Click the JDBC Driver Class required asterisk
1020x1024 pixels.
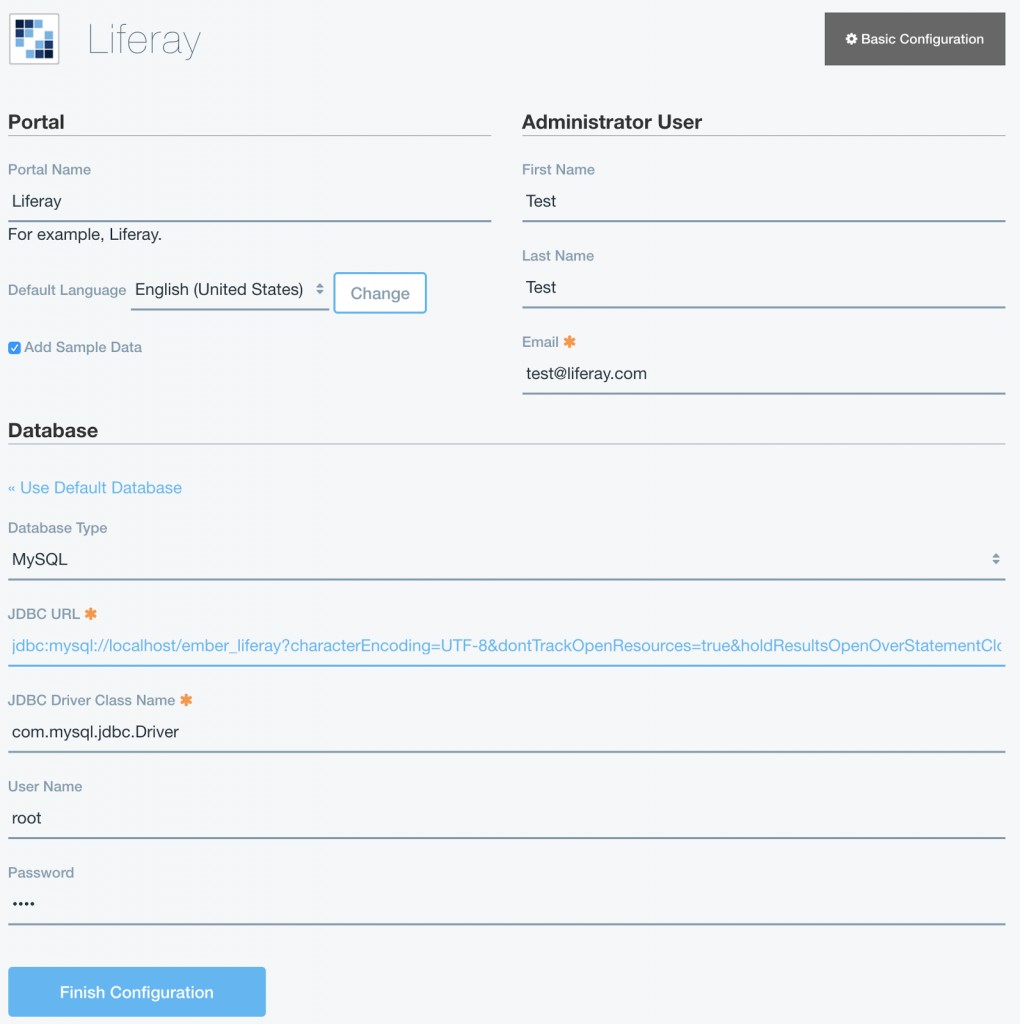click(x=186, y=700)
